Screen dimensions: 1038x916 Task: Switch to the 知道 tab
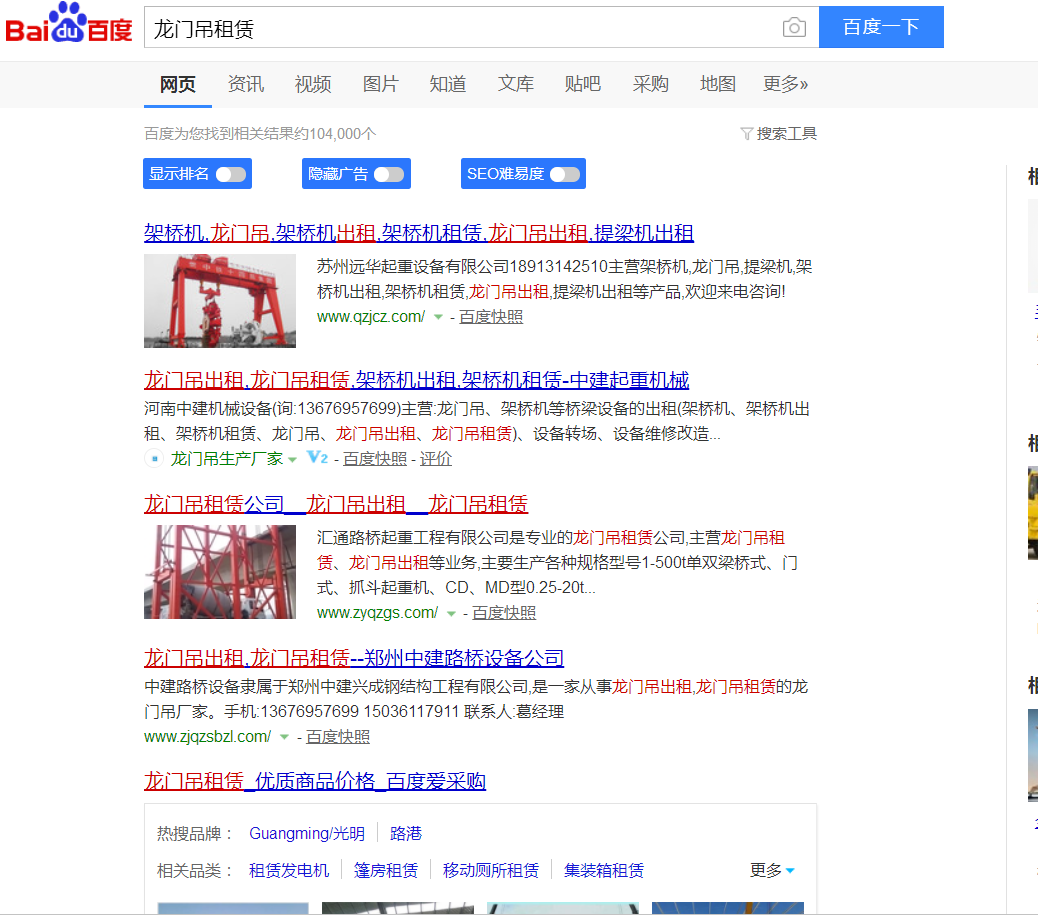click(x=448, y=84)
